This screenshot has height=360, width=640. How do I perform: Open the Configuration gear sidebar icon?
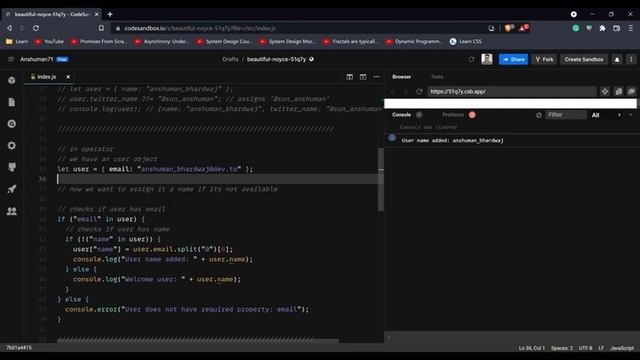click(x=11, y=145)
